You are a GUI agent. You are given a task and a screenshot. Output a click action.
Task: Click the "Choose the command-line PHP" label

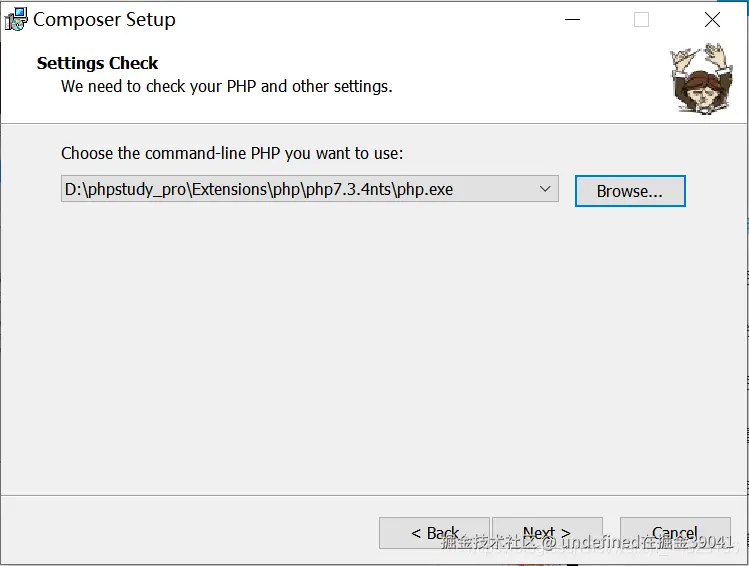232,153
